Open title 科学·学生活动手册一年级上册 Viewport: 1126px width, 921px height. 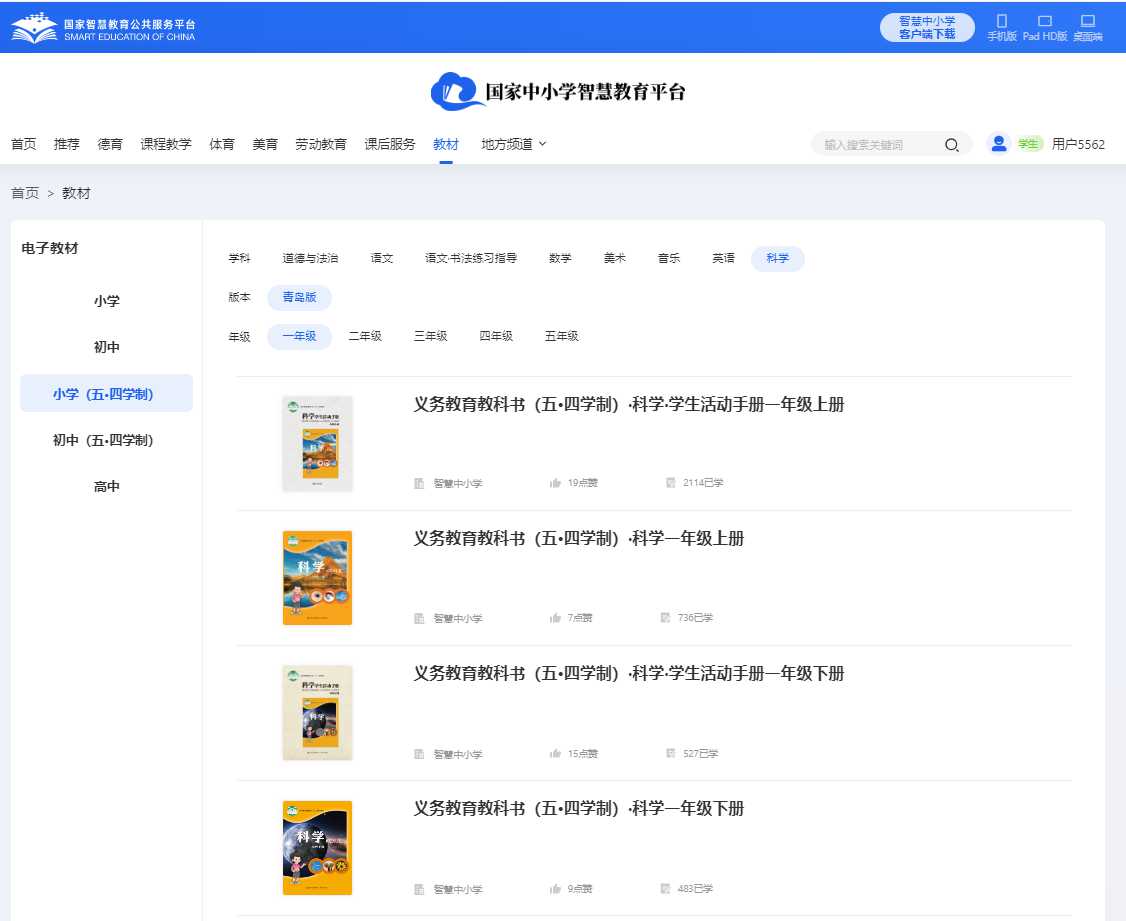point(628,405)
